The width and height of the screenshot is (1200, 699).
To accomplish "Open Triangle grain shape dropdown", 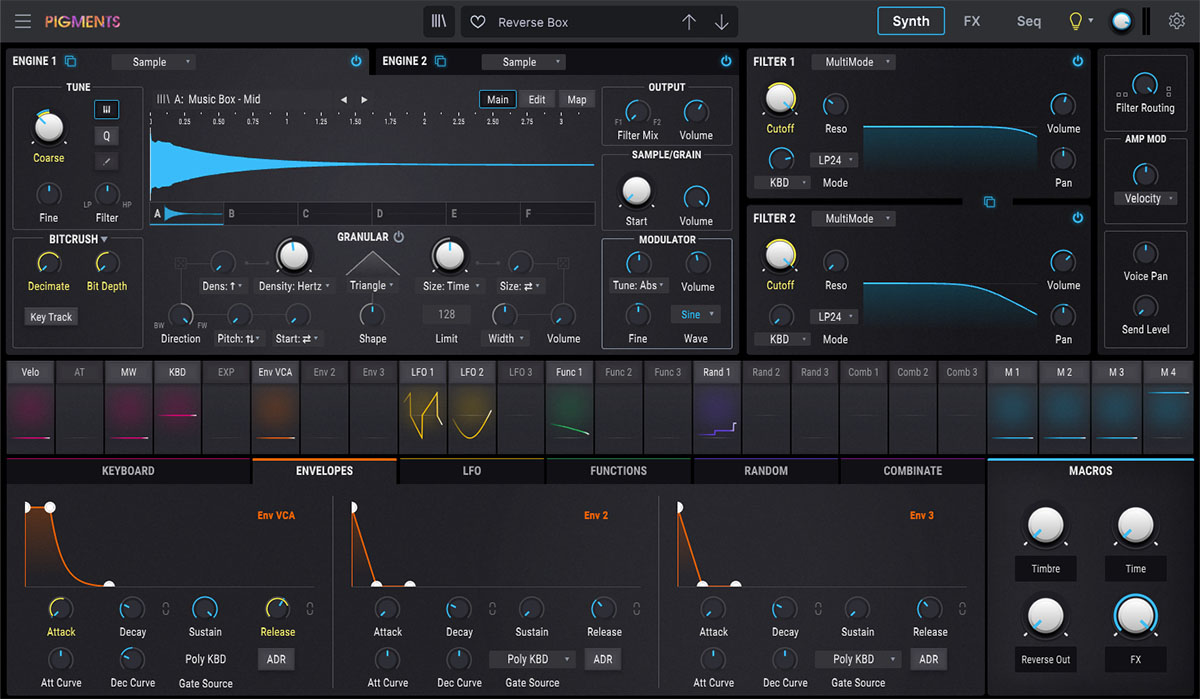I will (x=372, y=285).
